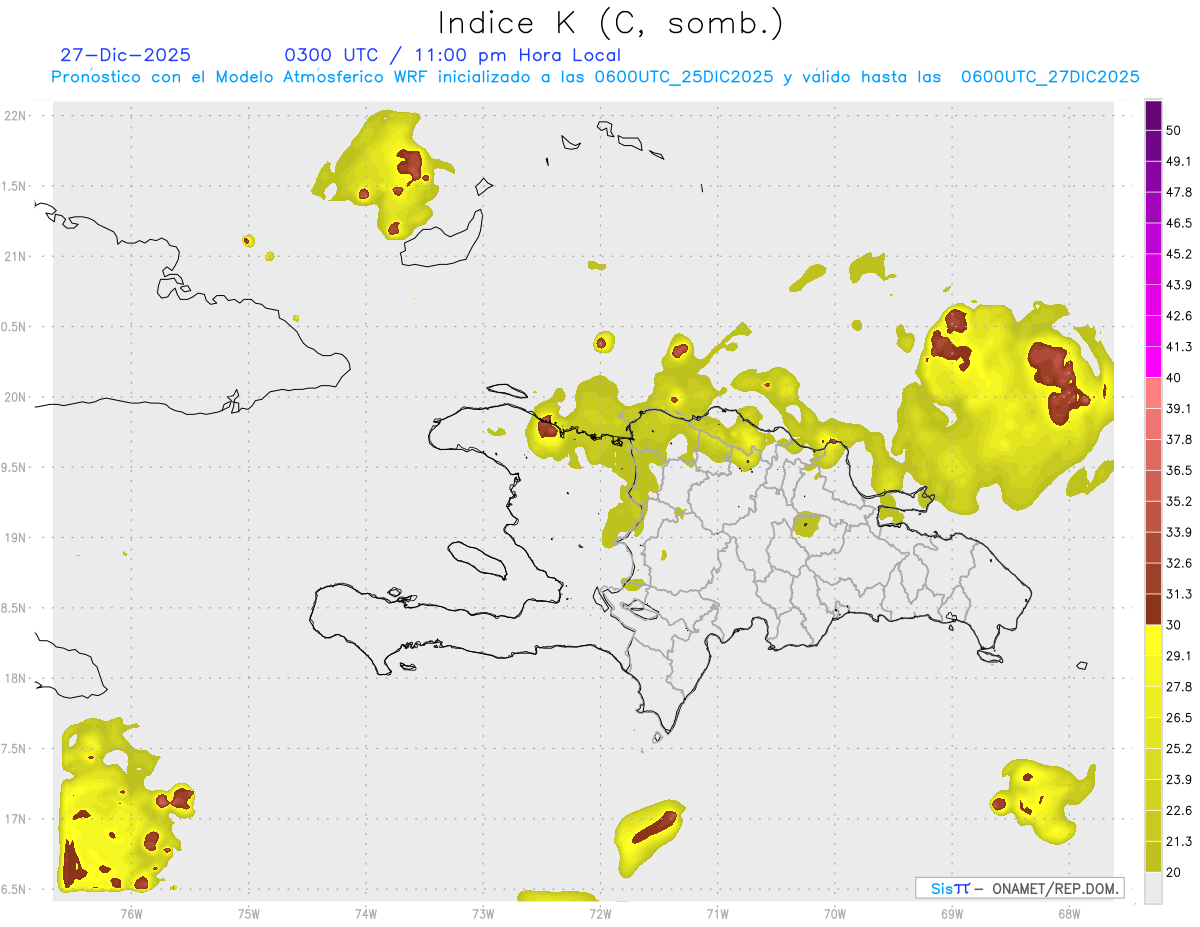Click the colorbar label "22.6"

point(1179,811)
